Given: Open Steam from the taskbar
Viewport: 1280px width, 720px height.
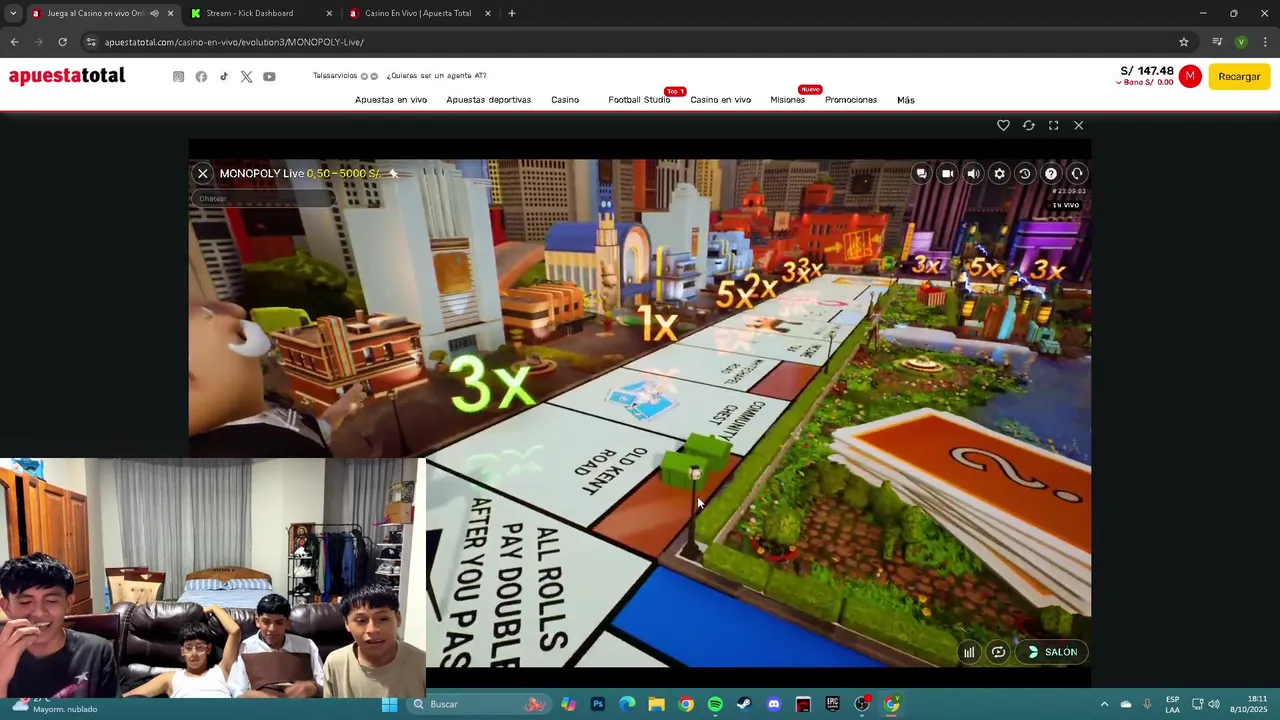Looking at the screenshot, I should (x=744, y=704).
